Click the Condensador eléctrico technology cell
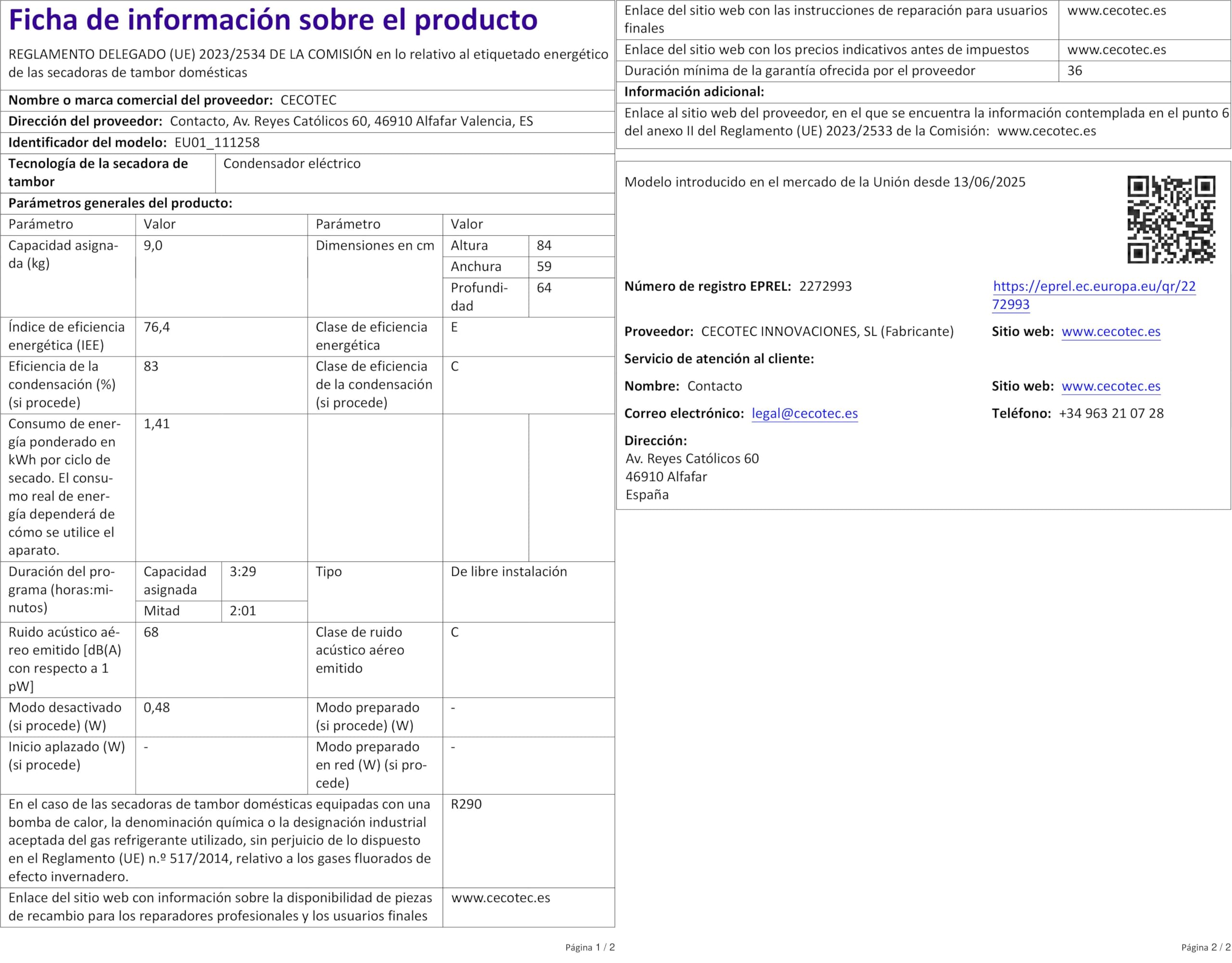Viewport: 1232px width, 963px height. tap(292, 164)
